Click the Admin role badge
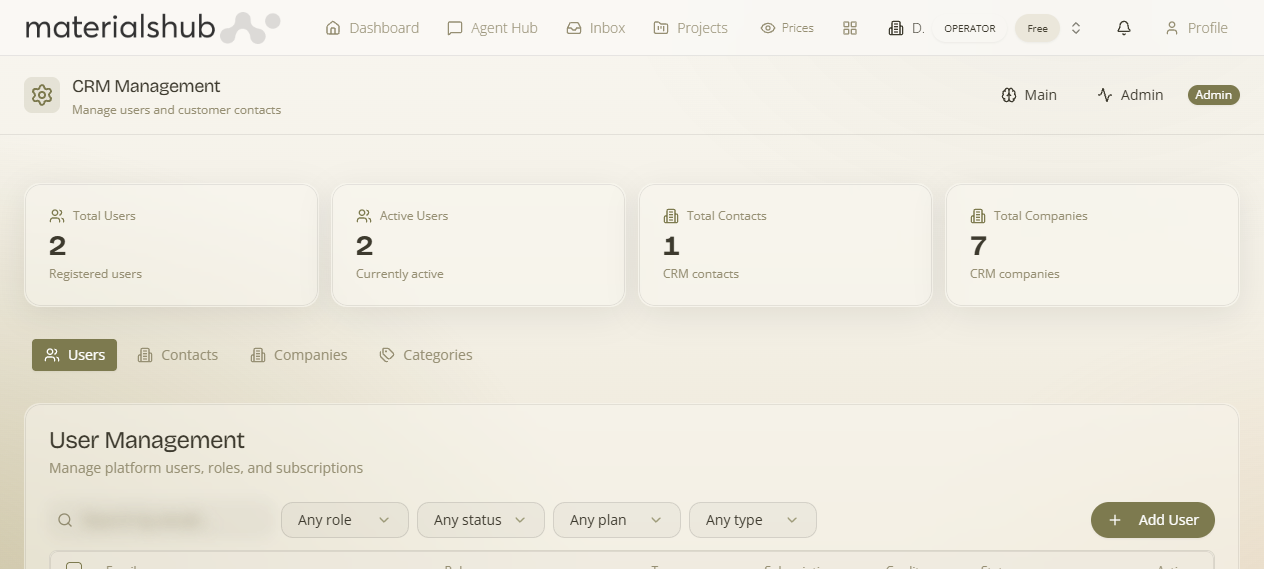This screenshot has height=569, width=1264. pos(1214,95)
